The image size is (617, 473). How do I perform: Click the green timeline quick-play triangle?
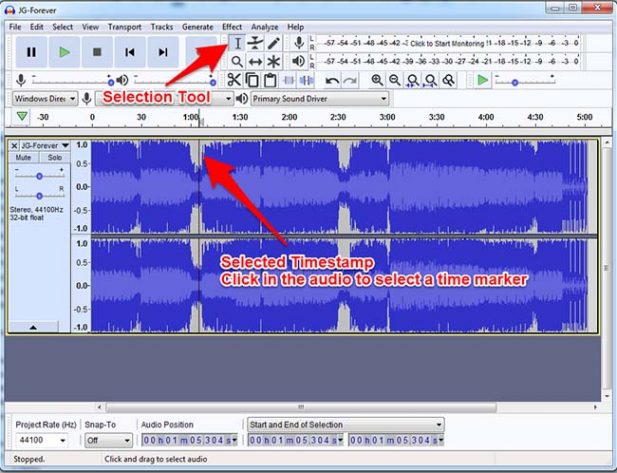(x=22, y=116)
